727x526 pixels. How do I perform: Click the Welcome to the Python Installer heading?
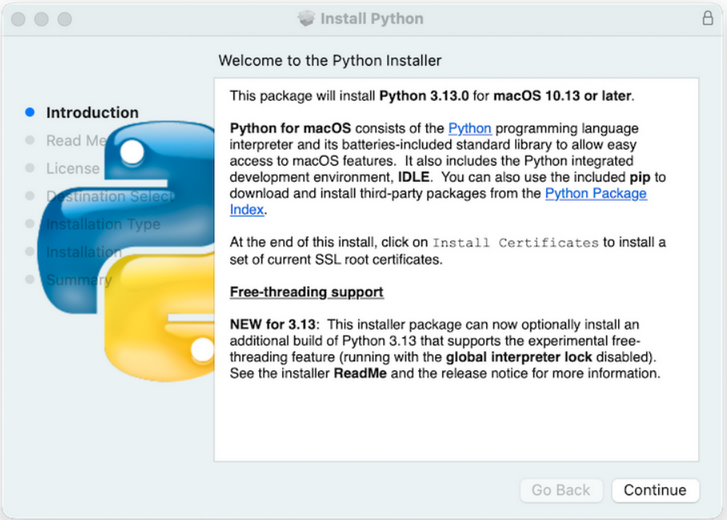(x=330, y=60)
